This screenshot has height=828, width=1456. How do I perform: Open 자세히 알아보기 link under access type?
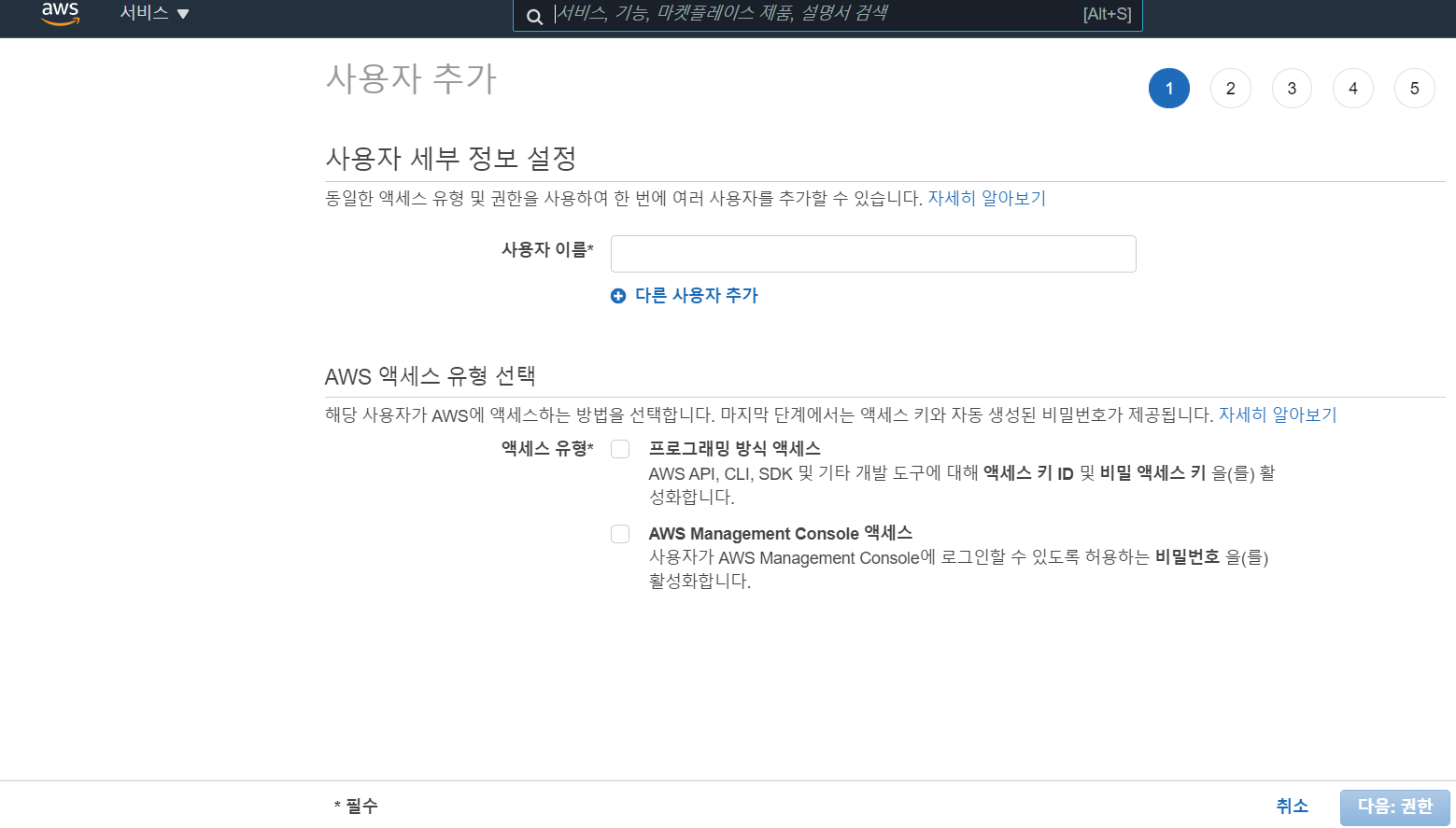point(1278,414)
